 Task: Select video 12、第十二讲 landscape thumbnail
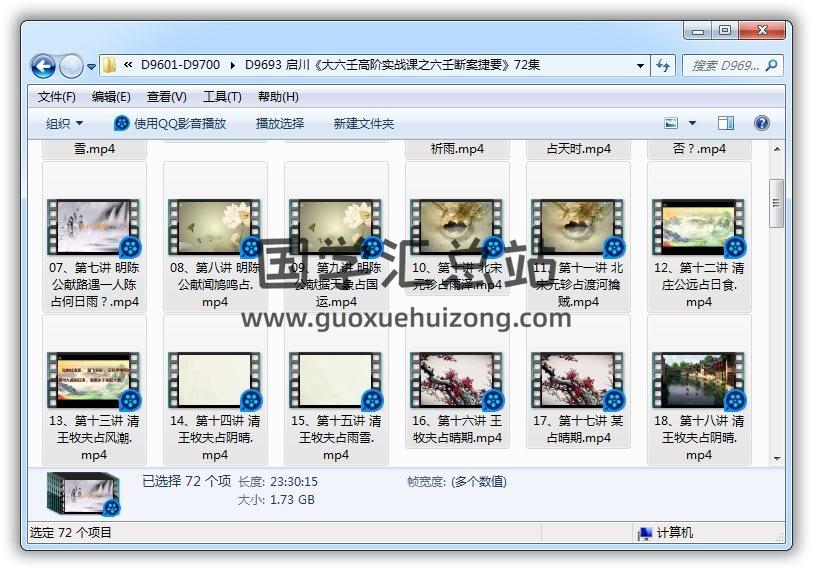pyautogui.click(x=699, y=227)
